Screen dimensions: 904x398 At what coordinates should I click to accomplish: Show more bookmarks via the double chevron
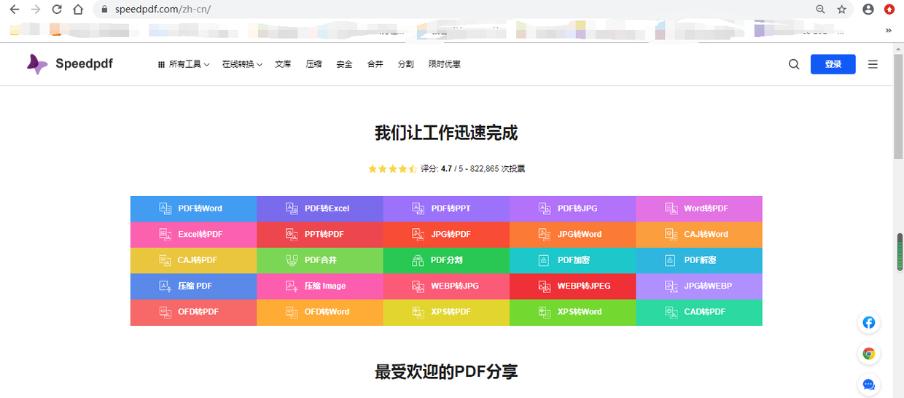[x=888, y=31]
